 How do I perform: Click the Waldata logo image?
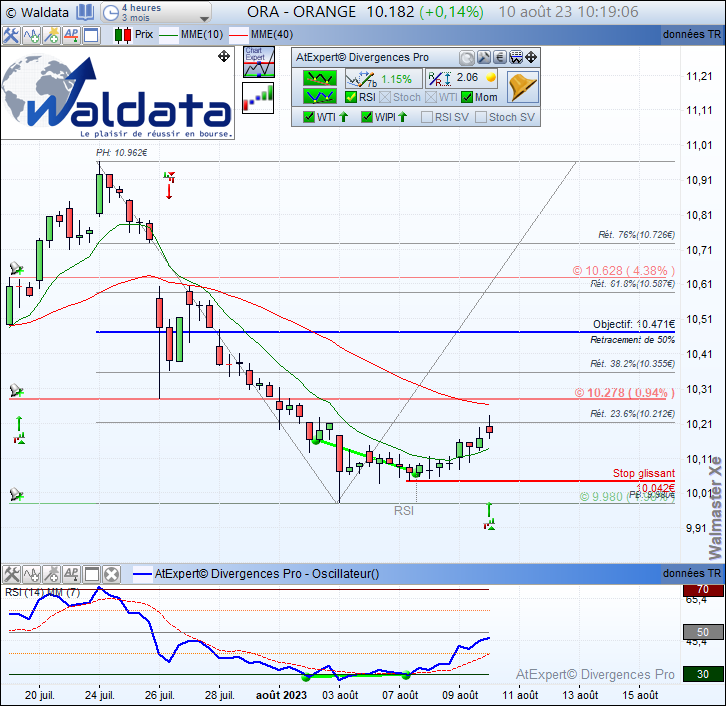(118, 93)
